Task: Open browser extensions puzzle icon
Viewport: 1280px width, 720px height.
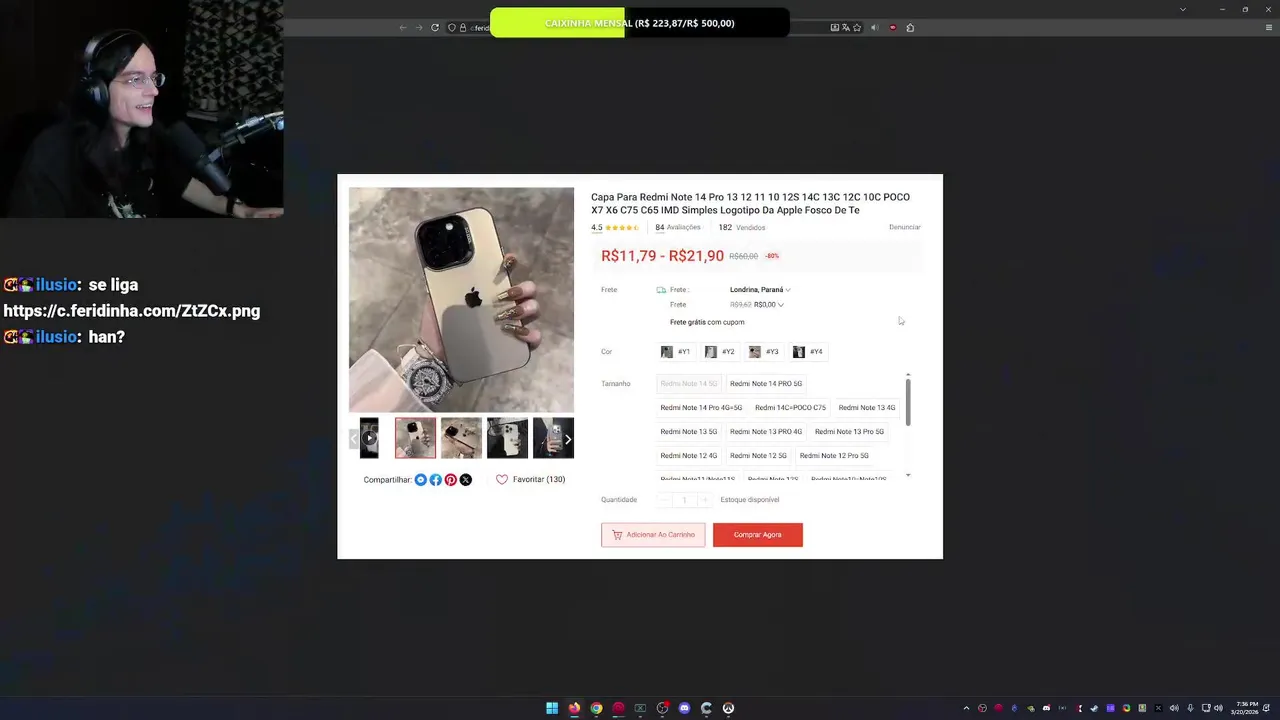Action: (x=910, y=27)
